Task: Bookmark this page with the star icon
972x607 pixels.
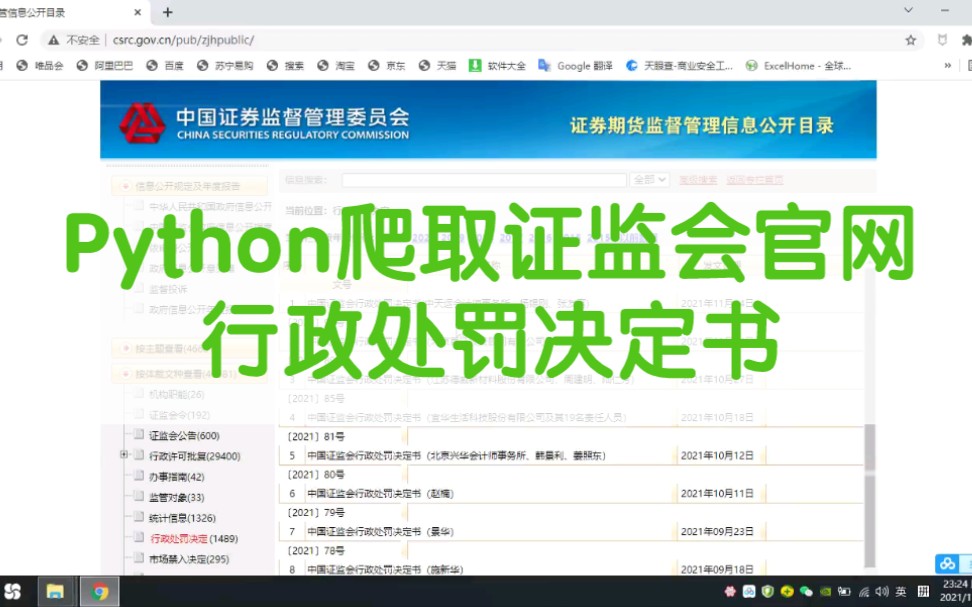Action: (x=909, y=38)
